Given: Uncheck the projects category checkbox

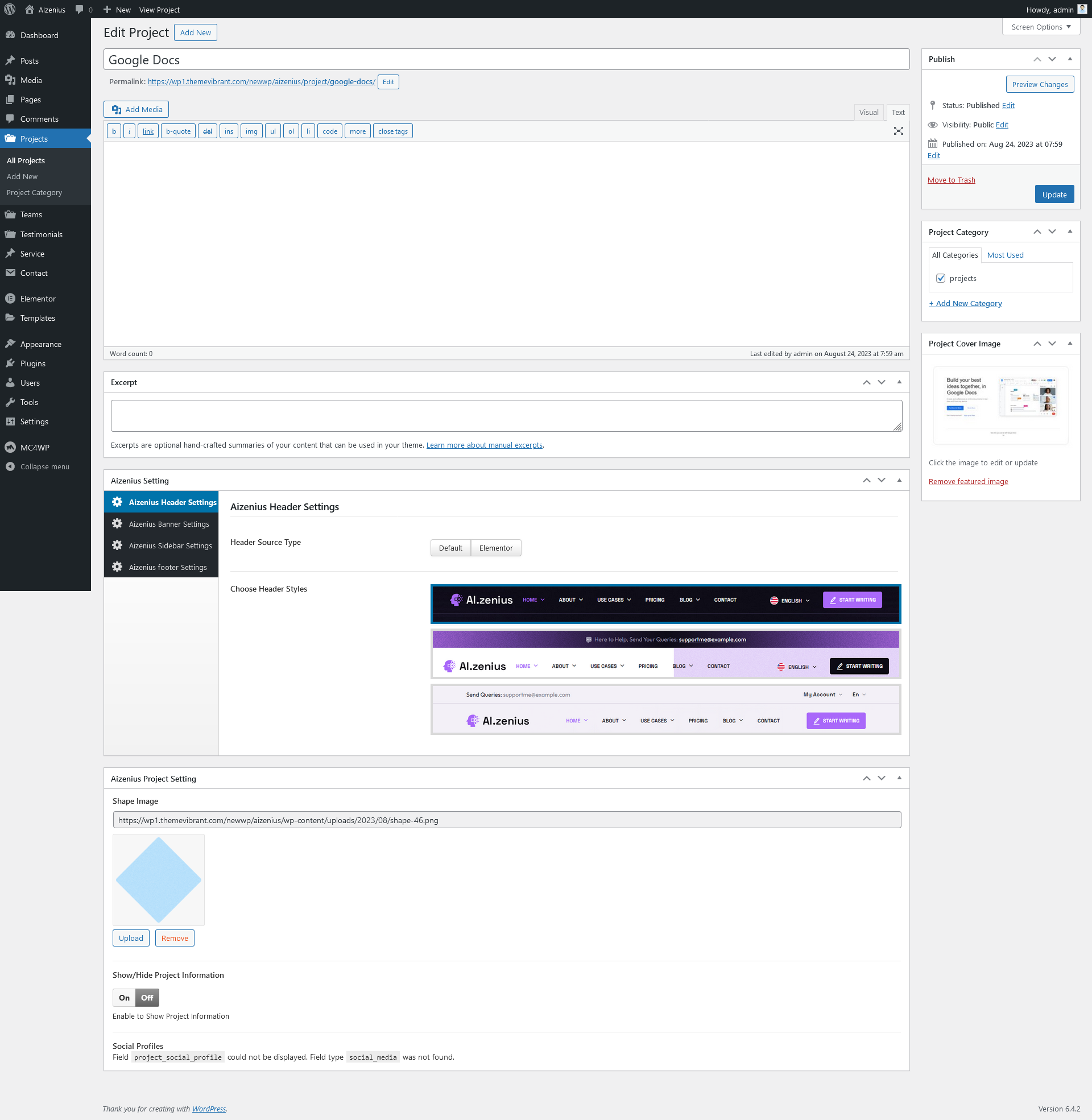Looking at the screenshot, I should tap(941, 279).
